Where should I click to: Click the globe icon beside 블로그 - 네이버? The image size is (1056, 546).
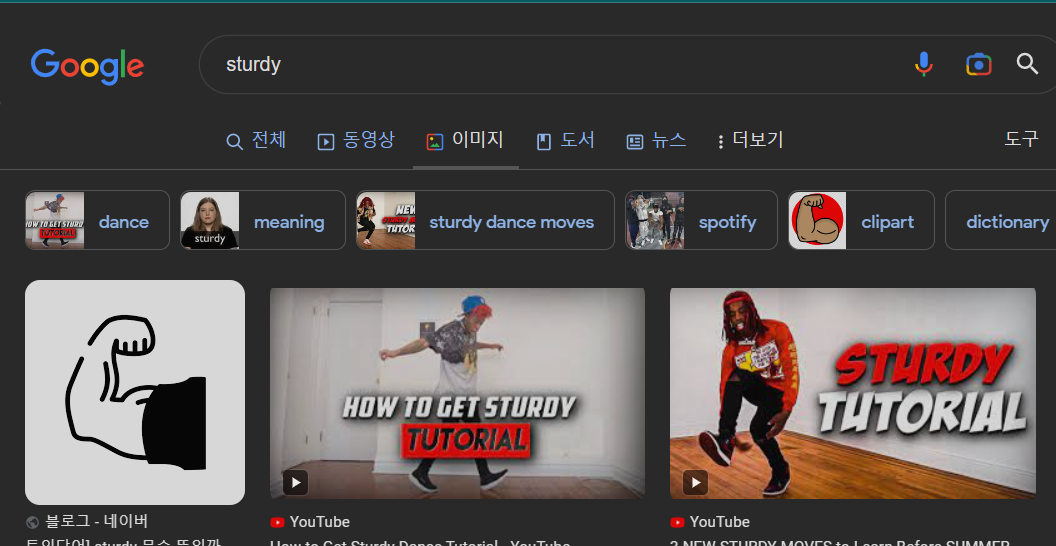click(32, 522)
